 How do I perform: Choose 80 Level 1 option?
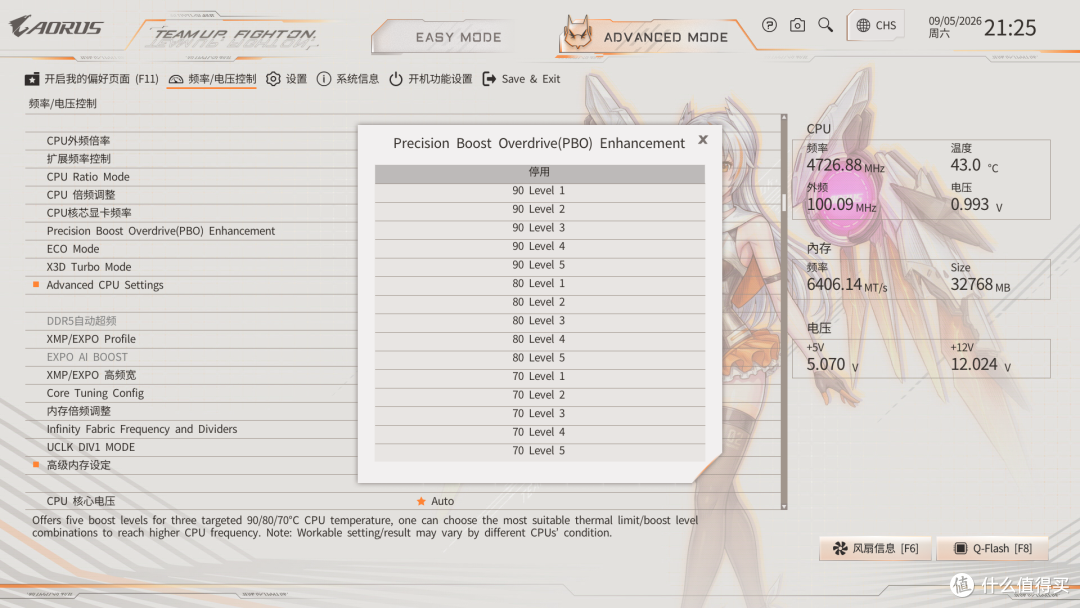click(539, 284)
